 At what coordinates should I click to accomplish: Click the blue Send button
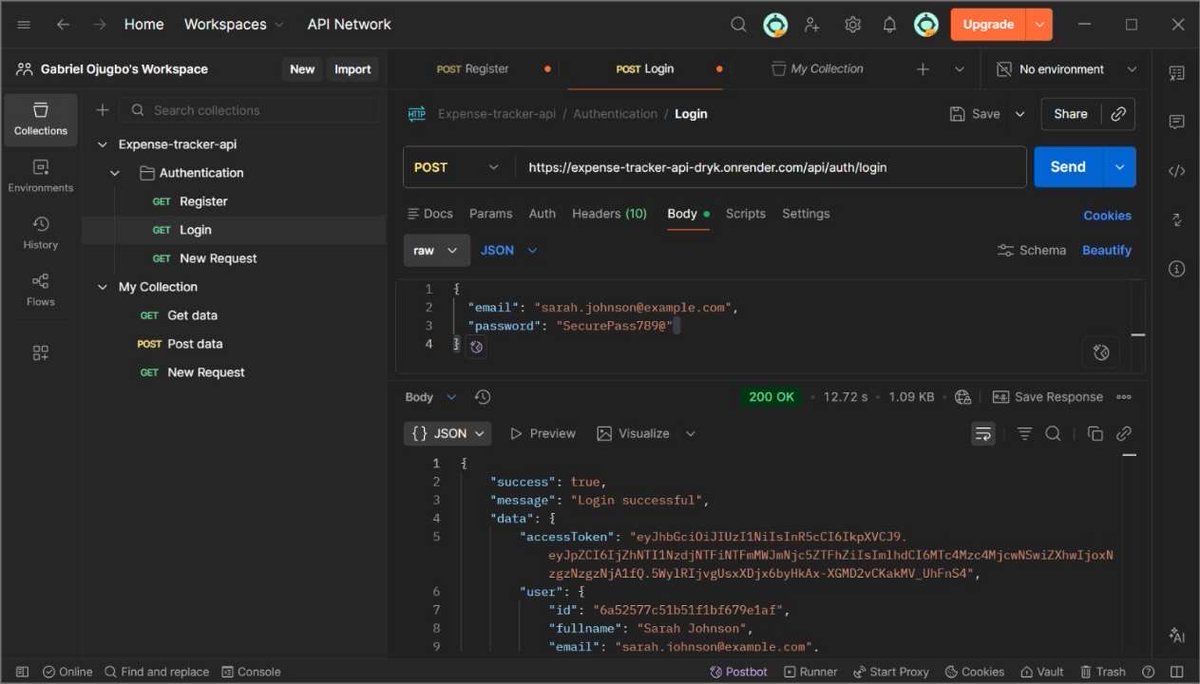pos(1068,167)
